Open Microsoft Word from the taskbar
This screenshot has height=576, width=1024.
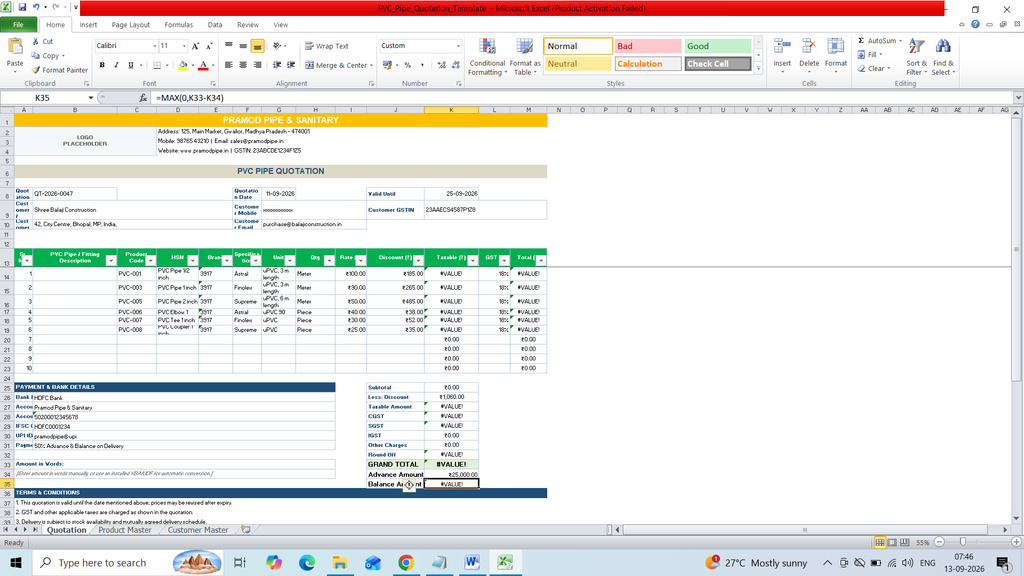coord(472,562)
